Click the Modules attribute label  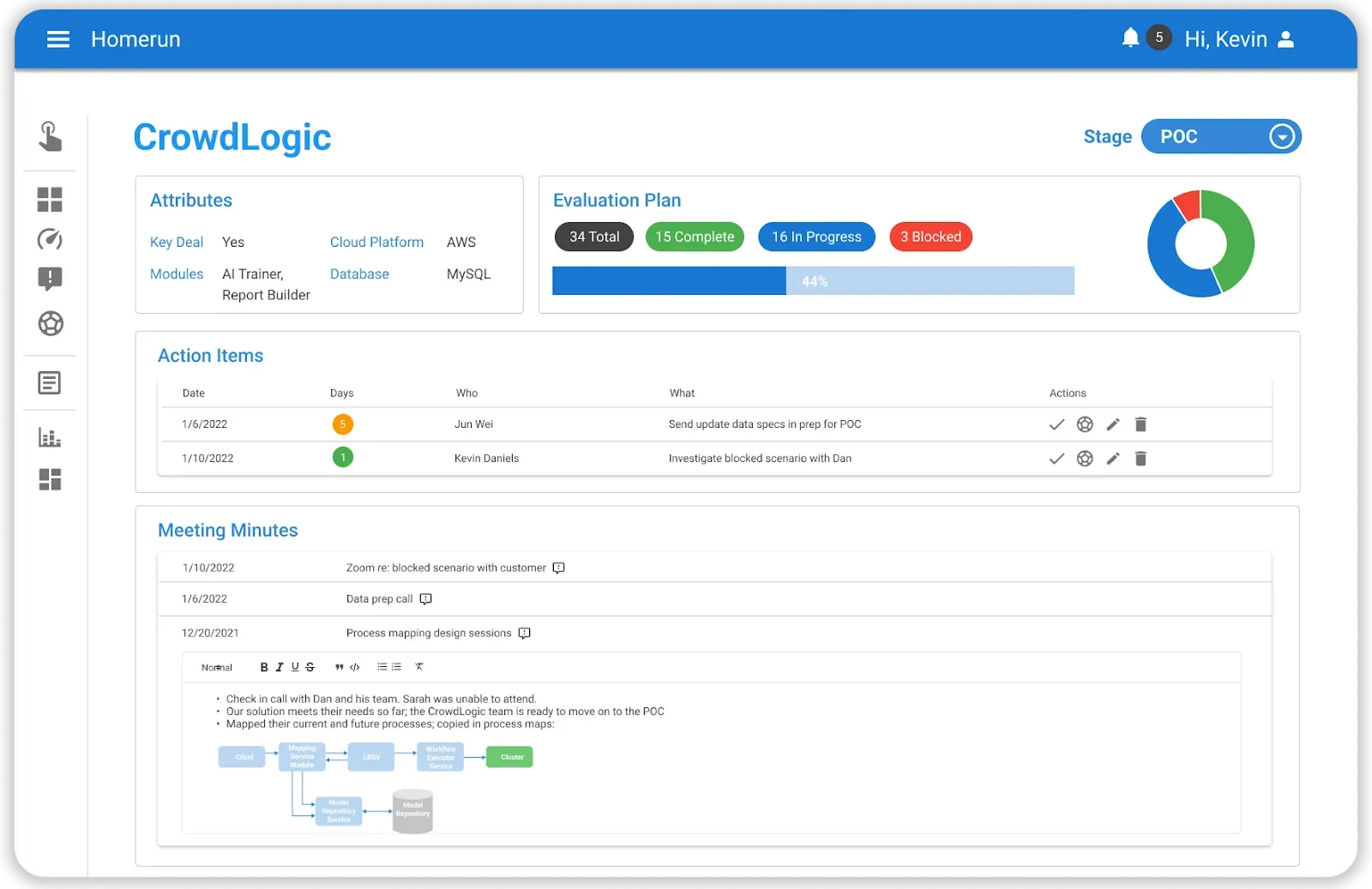177,274
